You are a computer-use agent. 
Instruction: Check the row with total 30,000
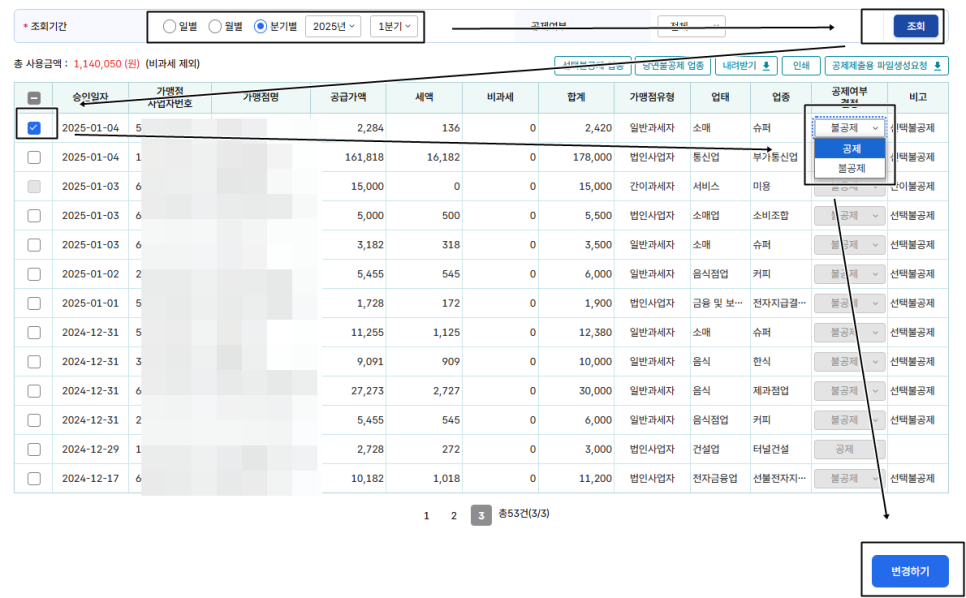(34, 390)
